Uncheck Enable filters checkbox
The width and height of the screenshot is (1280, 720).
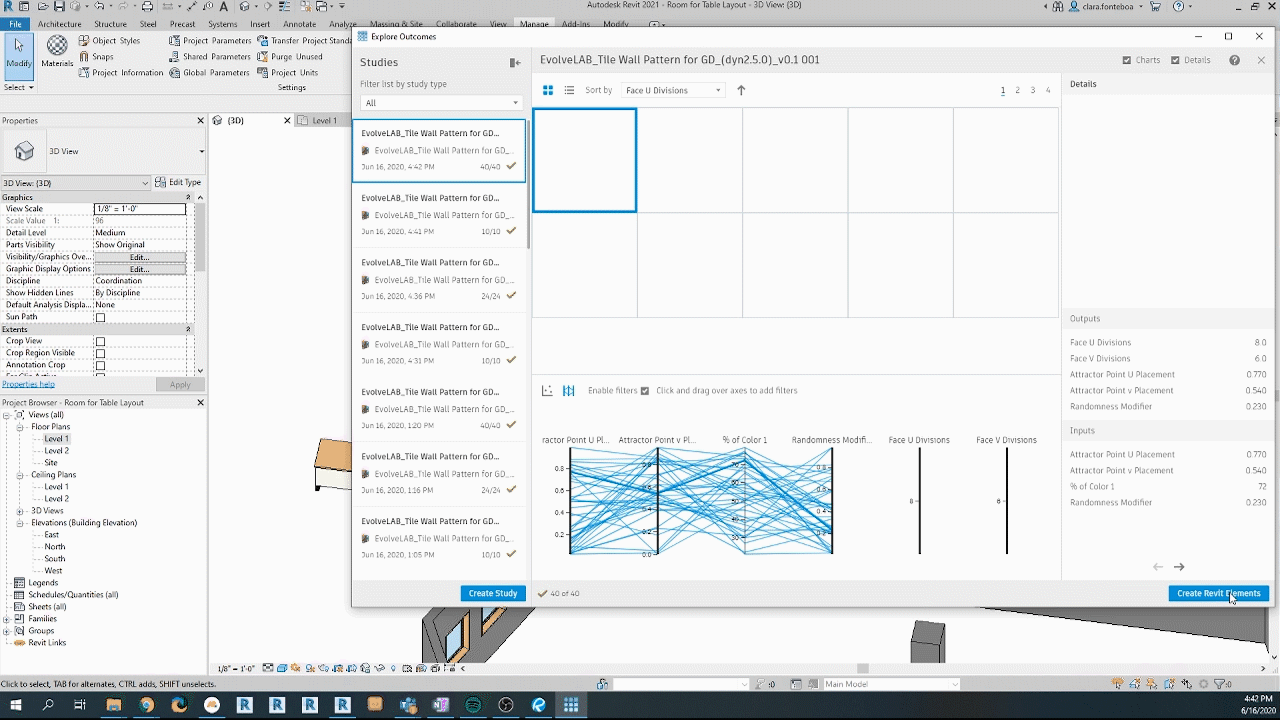[644, 391]
